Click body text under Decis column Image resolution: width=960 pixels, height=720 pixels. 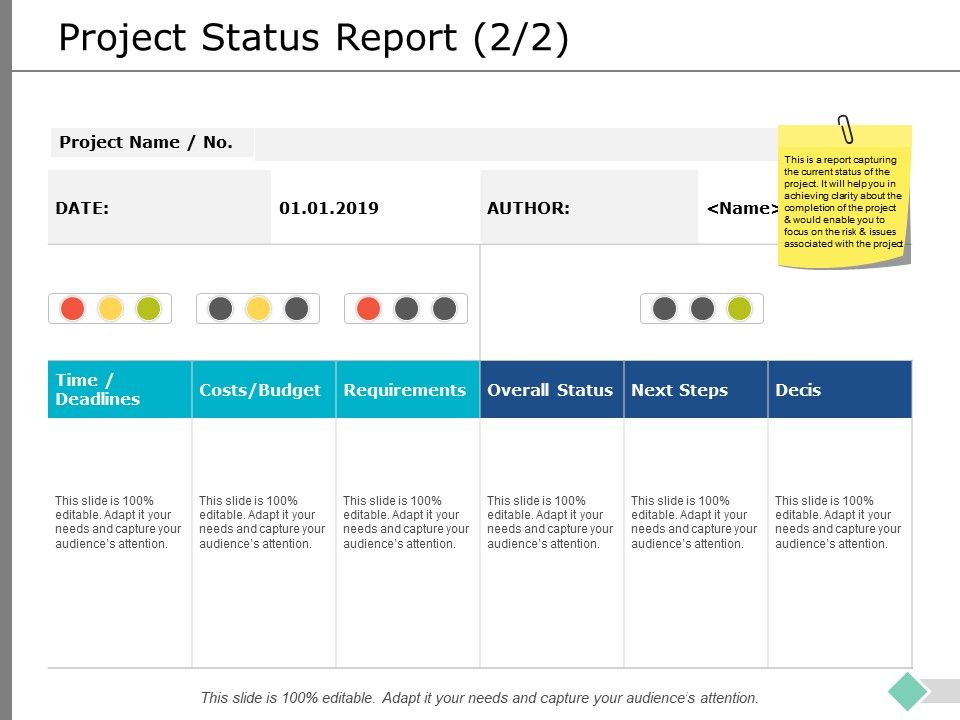(838, 522)
